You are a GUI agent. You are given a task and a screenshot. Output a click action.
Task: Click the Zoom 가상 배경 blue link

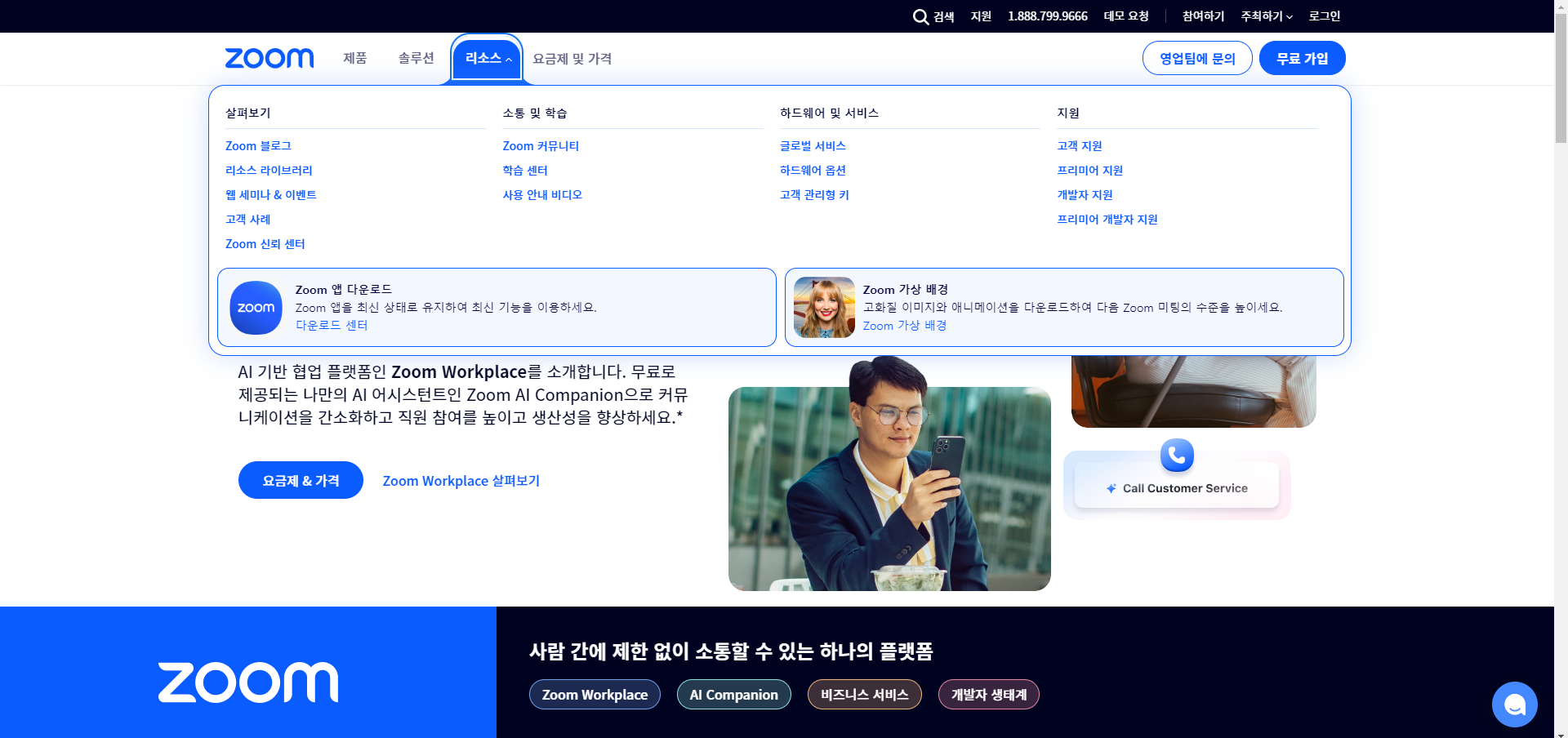(905, 326)
